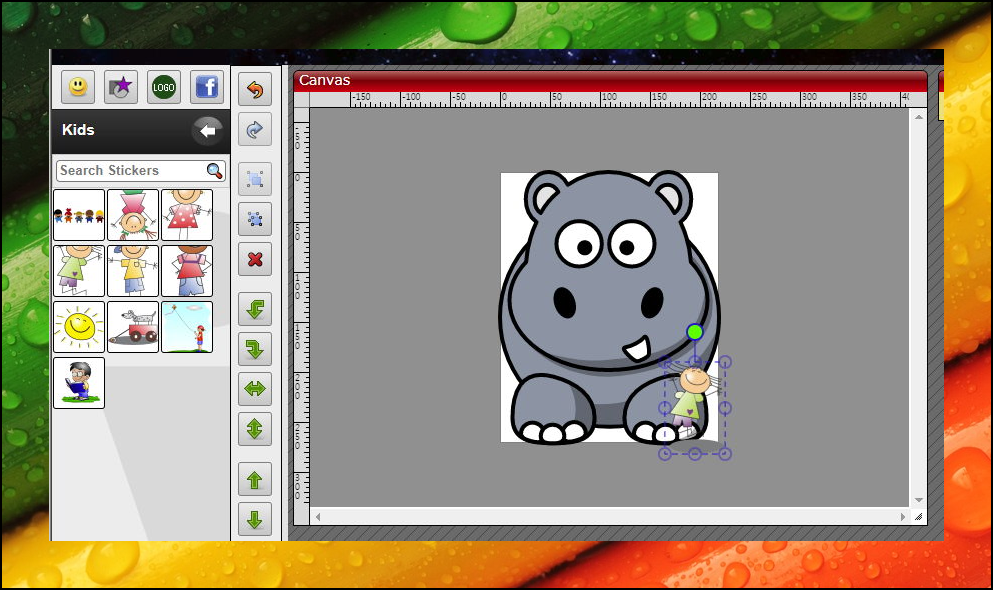Viewport: 993px width, 590px height.
Task: Click the canvas horizontal scrollbar right arrow
Action: click(x=903, y=517)
